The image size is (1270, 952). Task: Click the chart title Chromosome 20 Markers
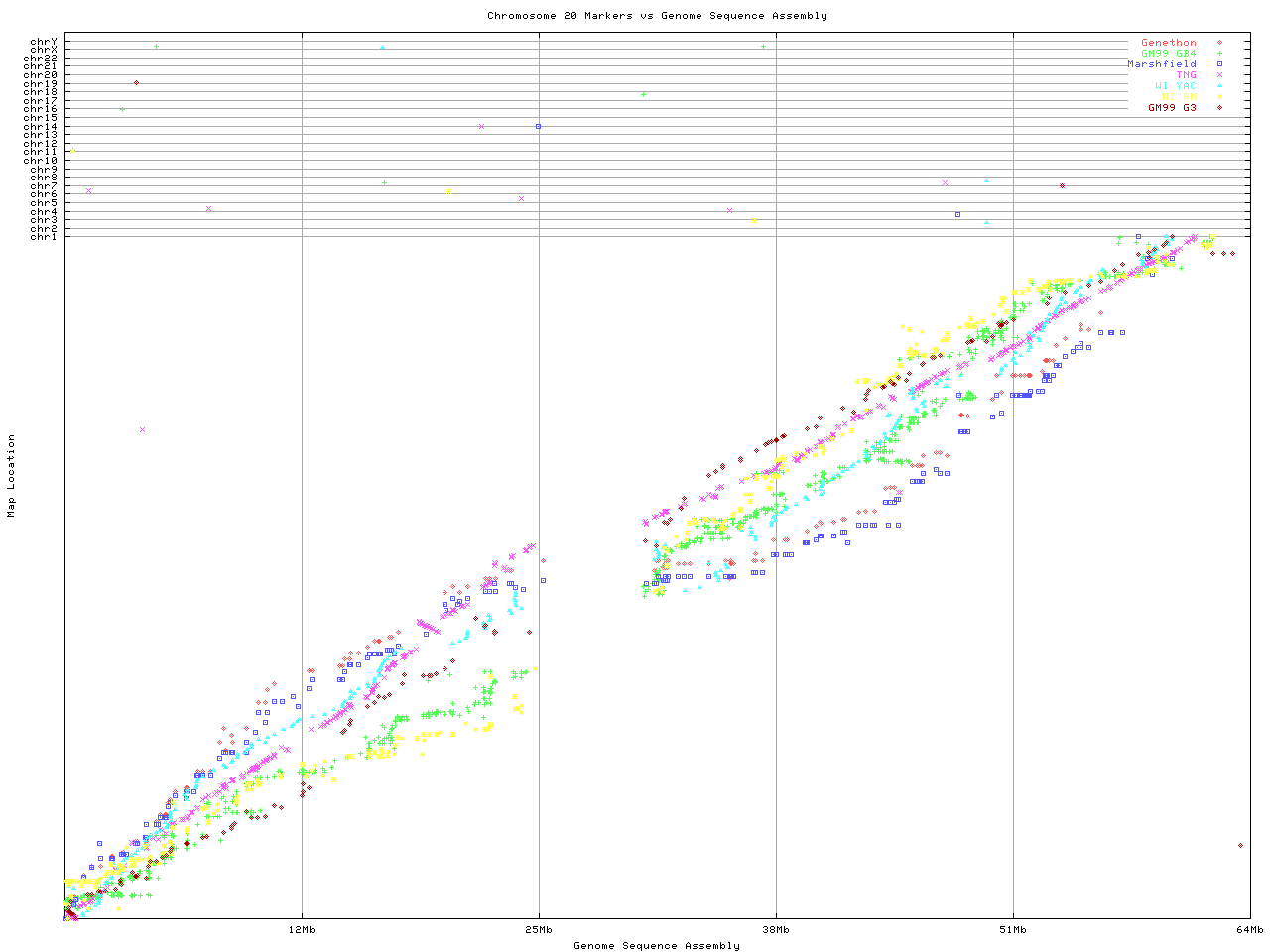pos(657,16)
